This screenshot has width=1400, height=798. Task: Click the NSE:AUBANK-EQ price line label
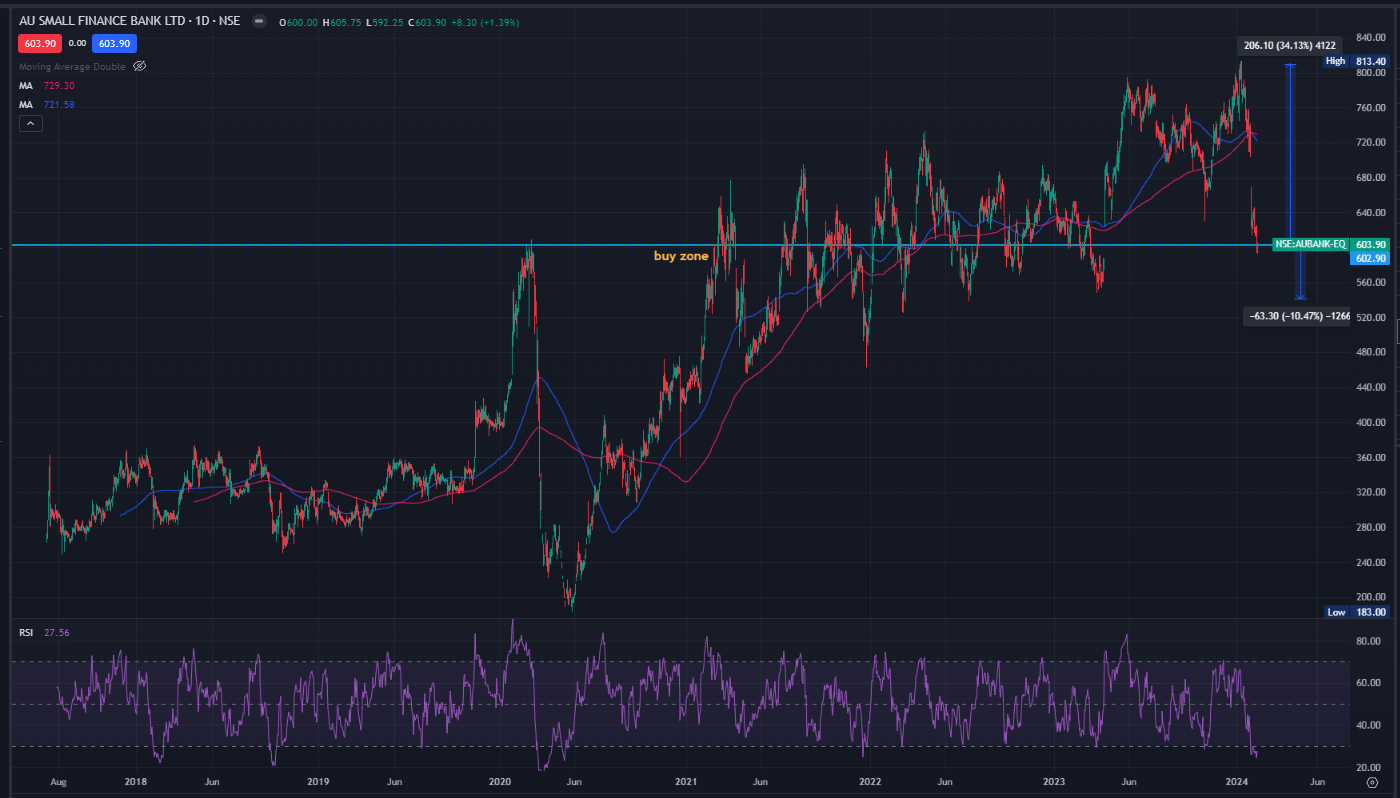(1311, 244)
